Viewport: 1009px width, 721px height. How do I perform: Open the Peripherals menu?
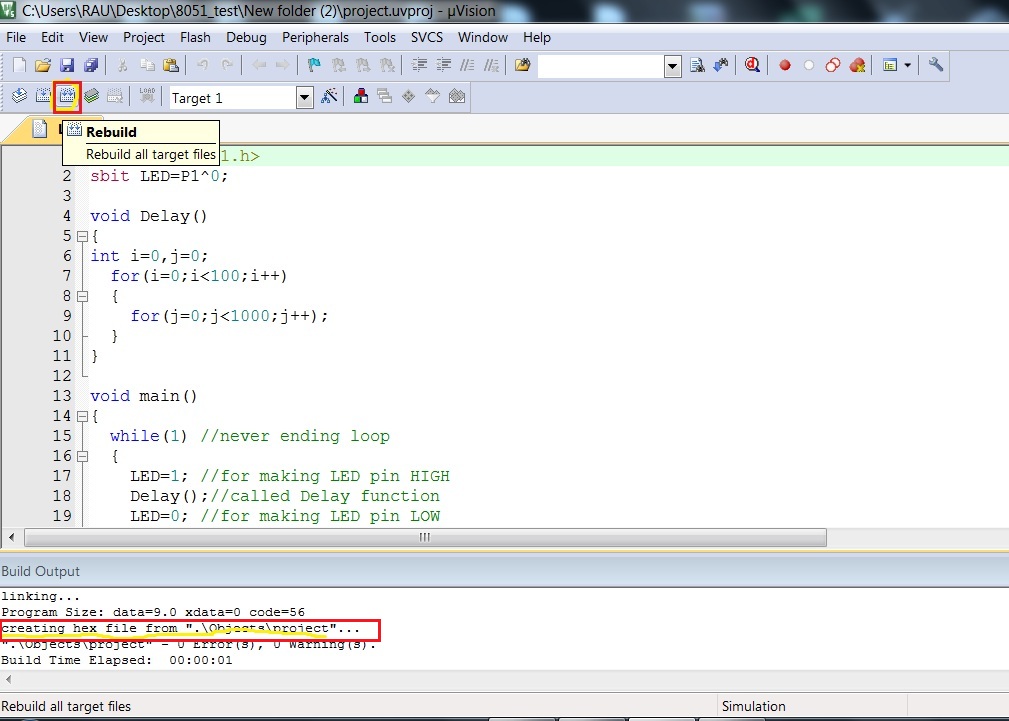pyautogui.click(x=315, y=37)
